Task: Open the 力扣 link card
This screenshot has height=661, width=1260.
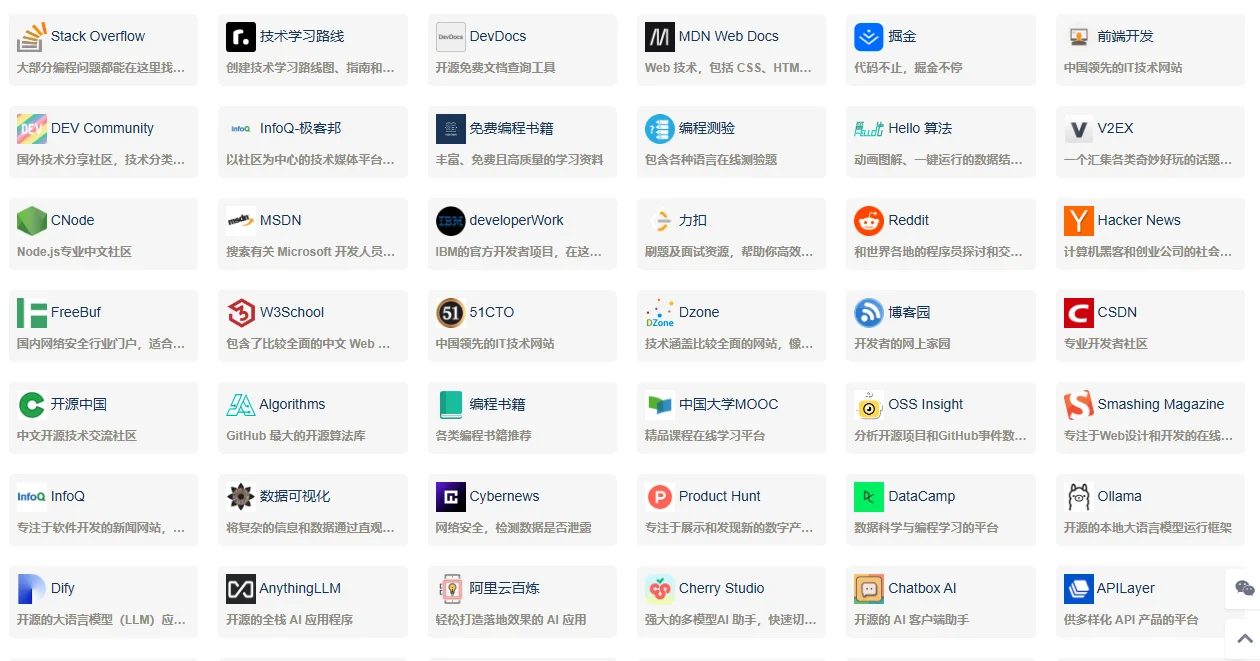Action: [731, 233]
